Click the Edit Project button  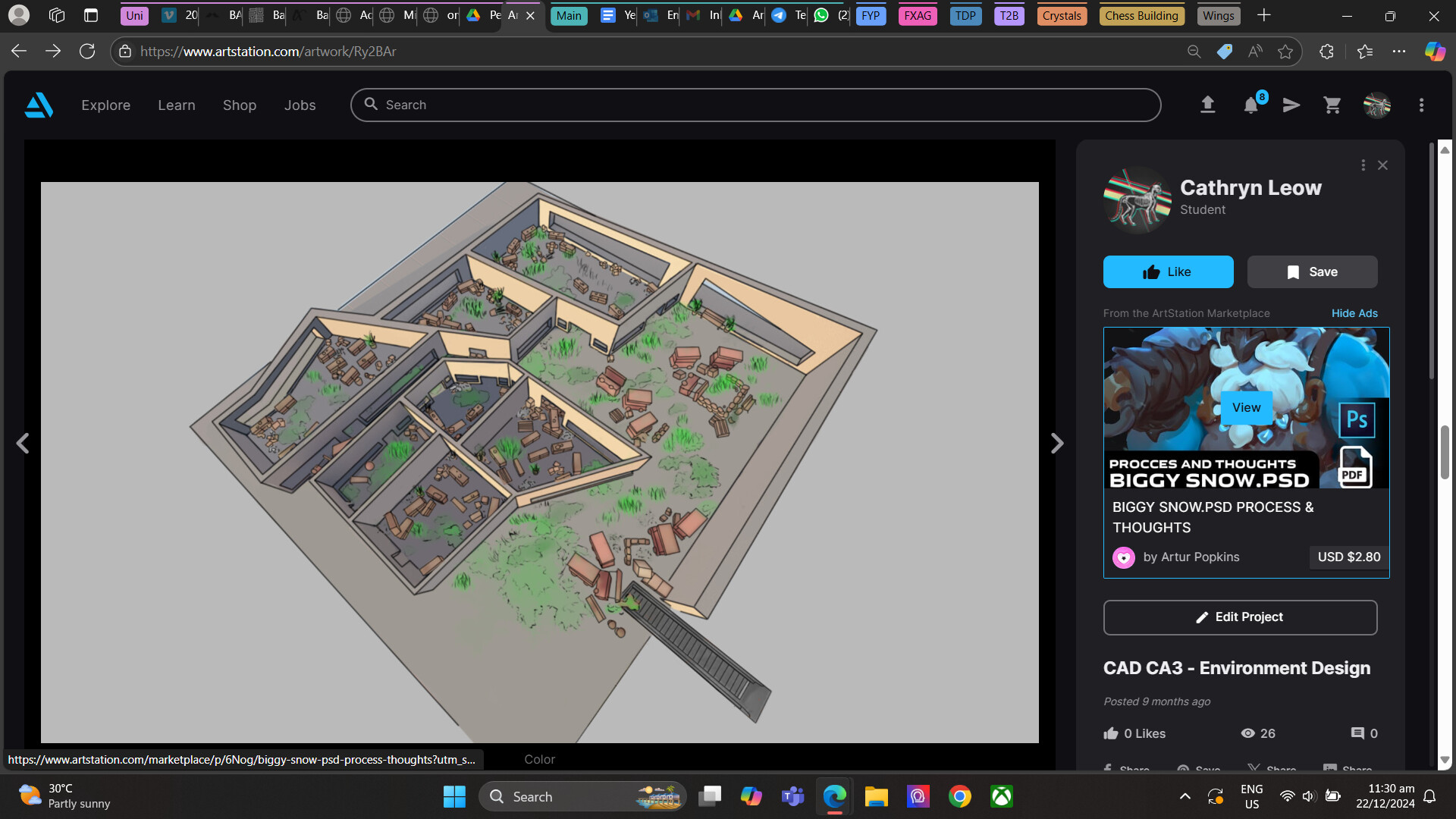coord(1239,617)
